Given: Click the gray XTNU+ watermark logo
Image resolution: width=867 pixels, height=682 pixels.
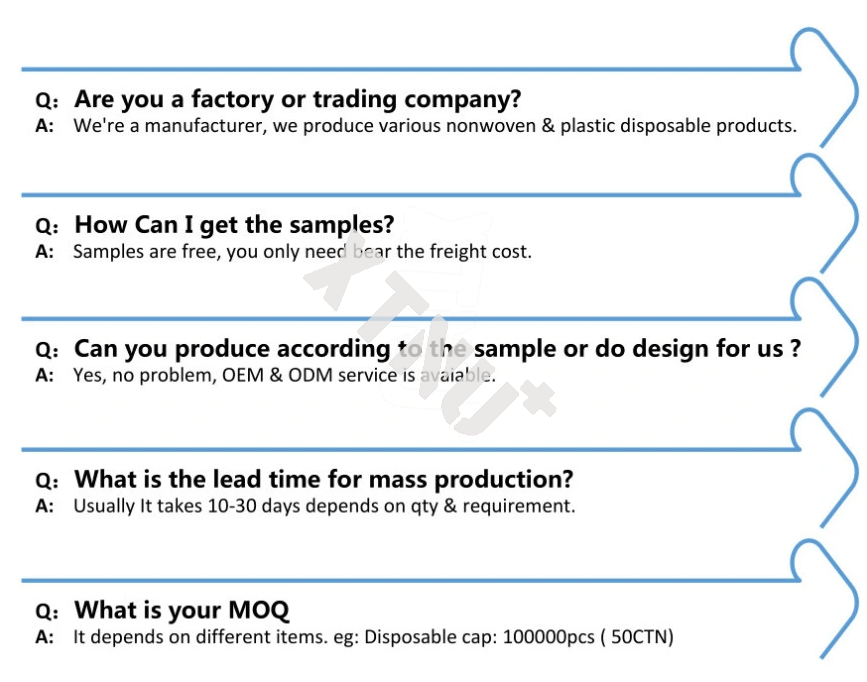Looking at the screenshot, I should (x=430, y=331).
